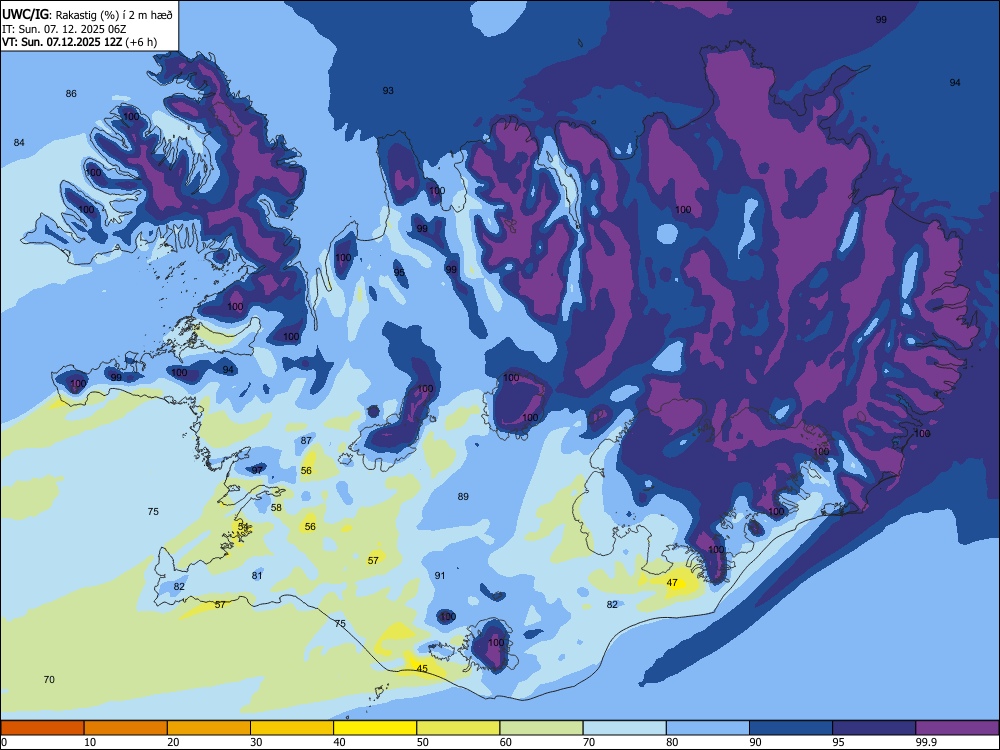The width and height of the screenshot is (1000, 750).
Task: Click legend scale label '50'
Action: [x=423, y=742]
